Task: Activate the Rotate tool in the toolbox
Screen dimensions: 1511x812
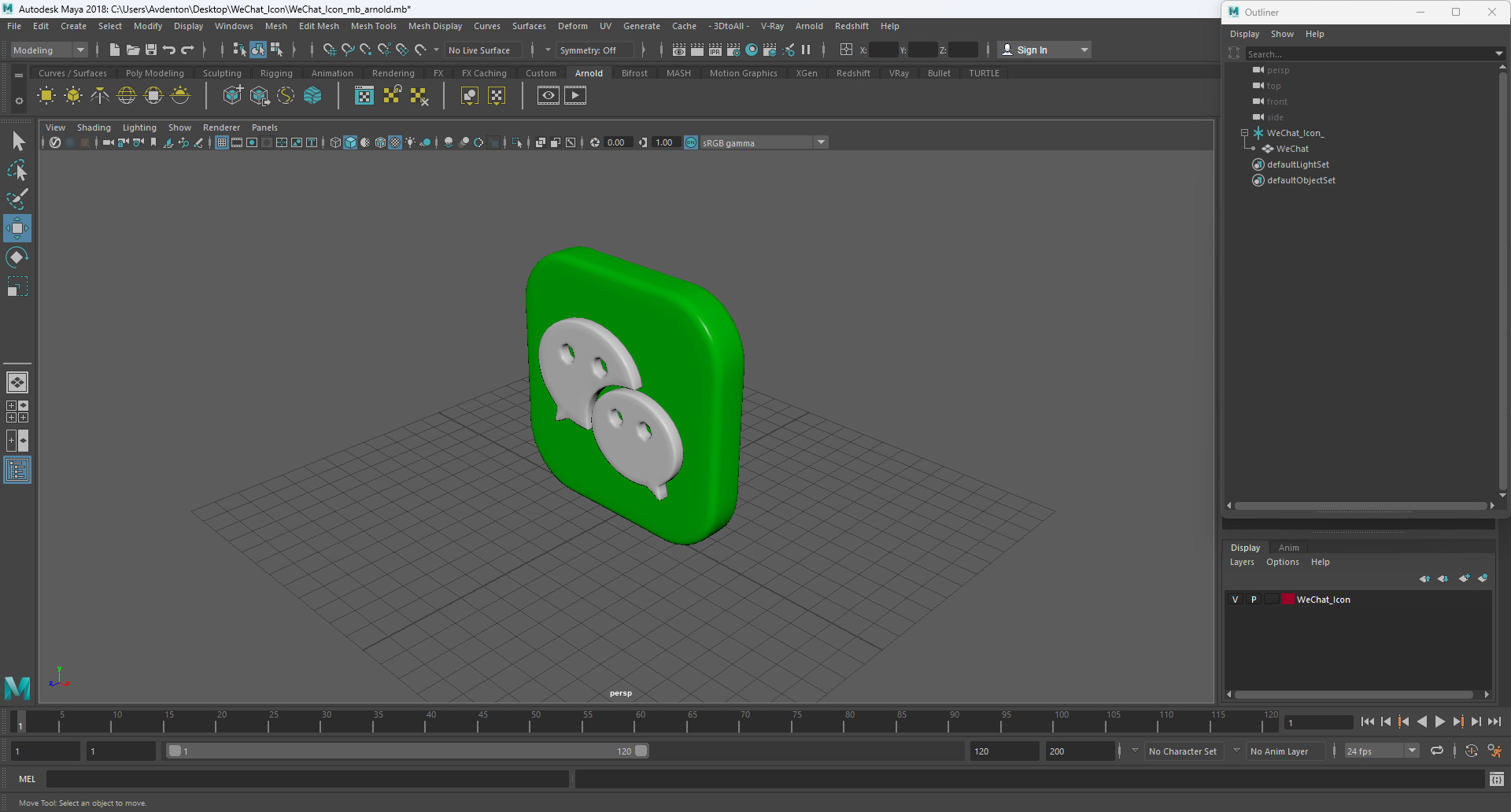Action: (x=17, y=257)
